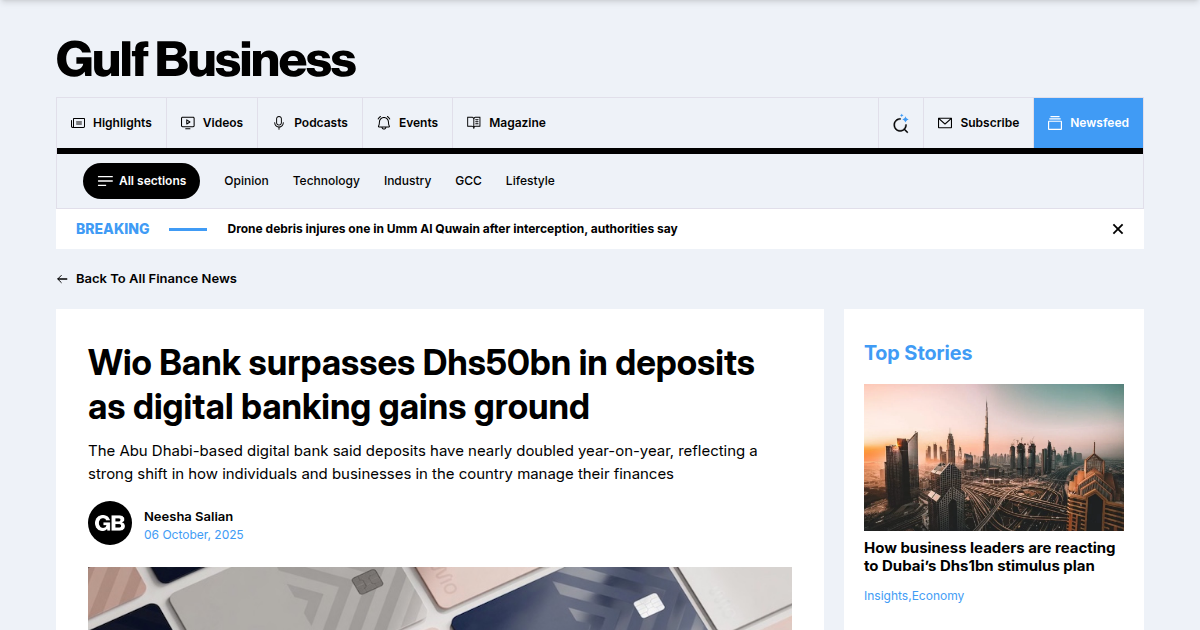The image size is (1200, 630).
Task: Click the Subscribe envelope icon
Action: click(944, 122)
